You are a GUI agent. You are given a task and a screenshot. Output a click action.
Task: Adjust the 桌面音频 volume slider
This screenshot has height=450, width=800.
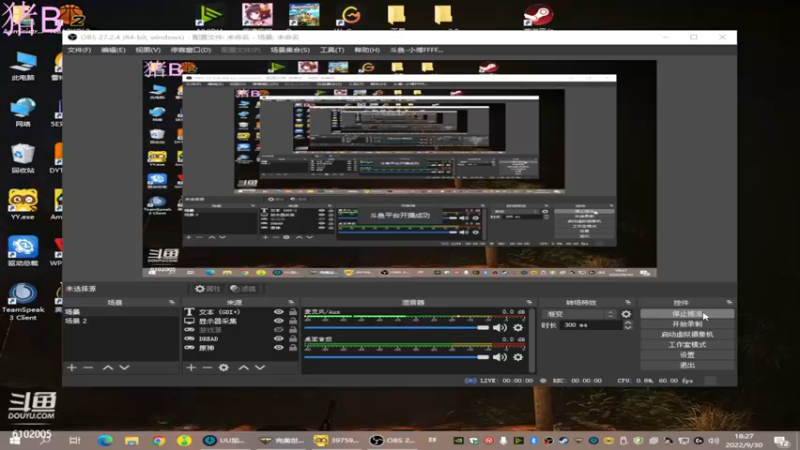point(396,357)
